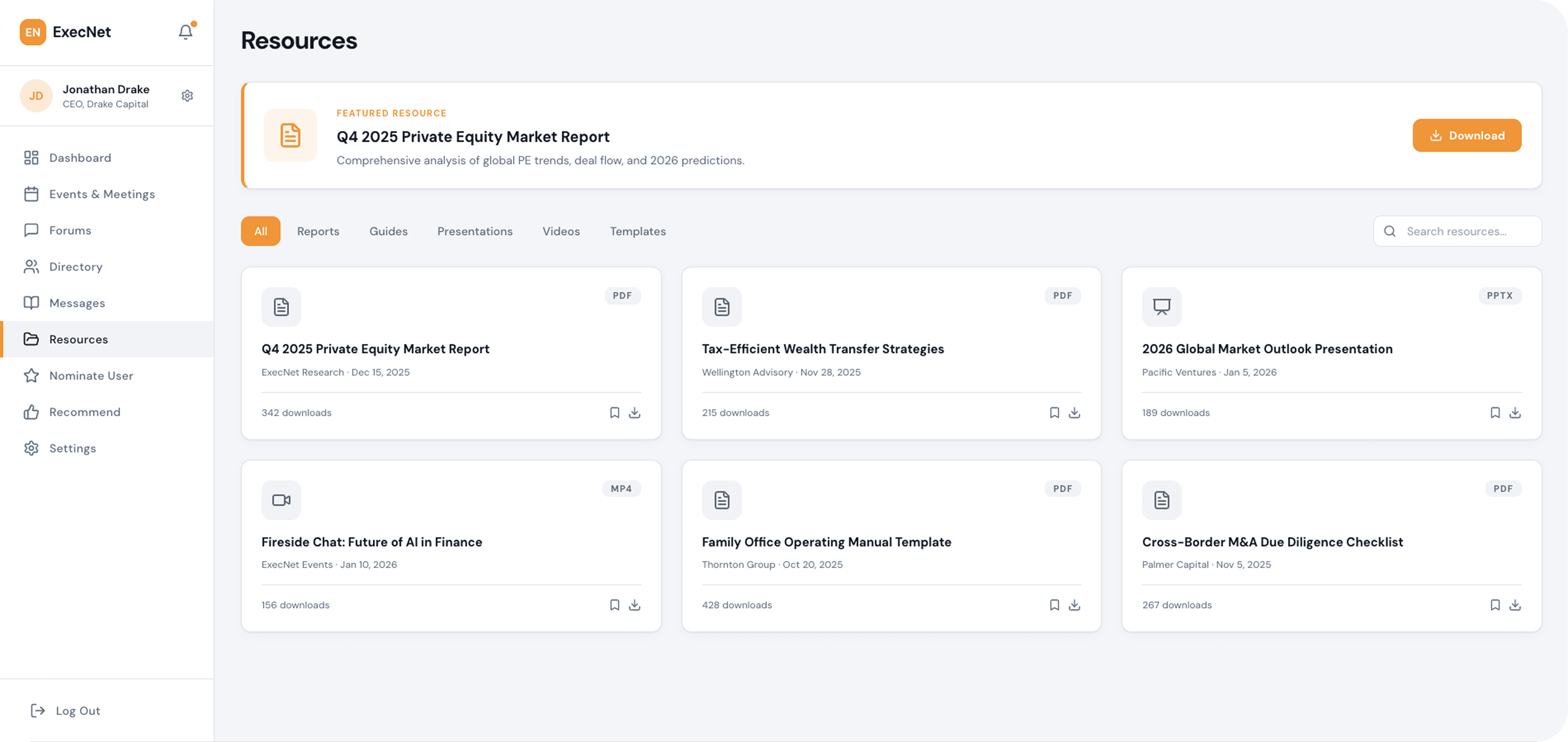Open Nominate User page
This screenshot has width=1568, height=742.
coord(91,376)
